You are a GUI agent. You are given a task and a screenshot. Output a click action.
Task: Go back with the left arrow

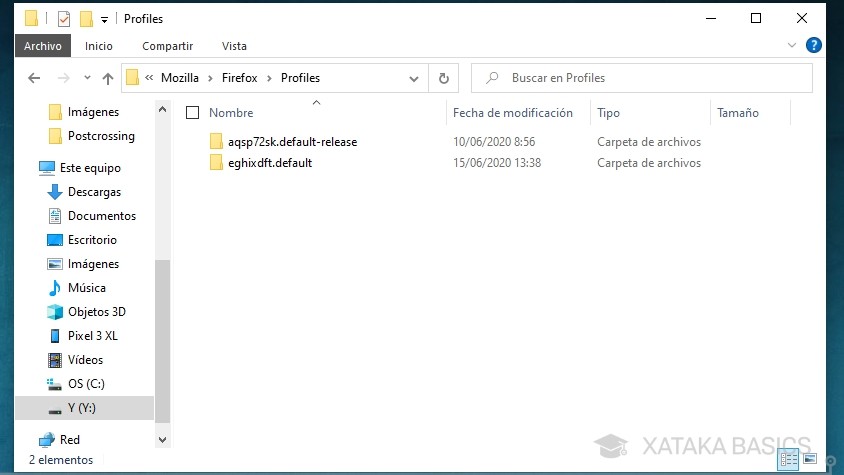34,78
